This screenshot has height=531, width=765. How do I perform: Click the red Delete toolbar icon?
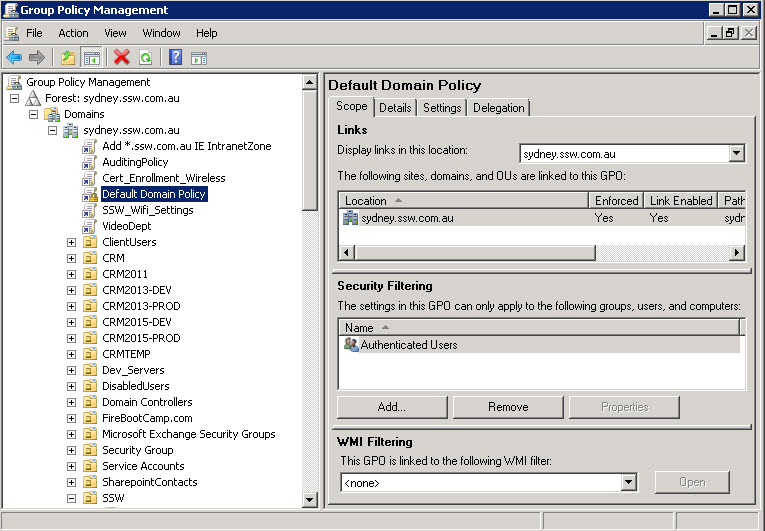pos(122,58)
